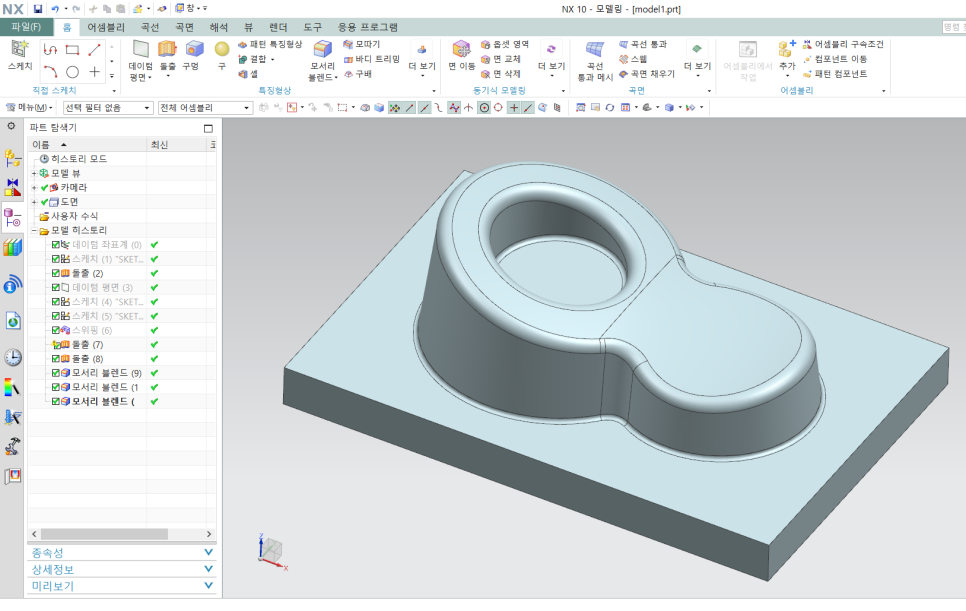
Task: Toggle checkbox for 데이텀 평면 (3)
Action: point(55,287)
